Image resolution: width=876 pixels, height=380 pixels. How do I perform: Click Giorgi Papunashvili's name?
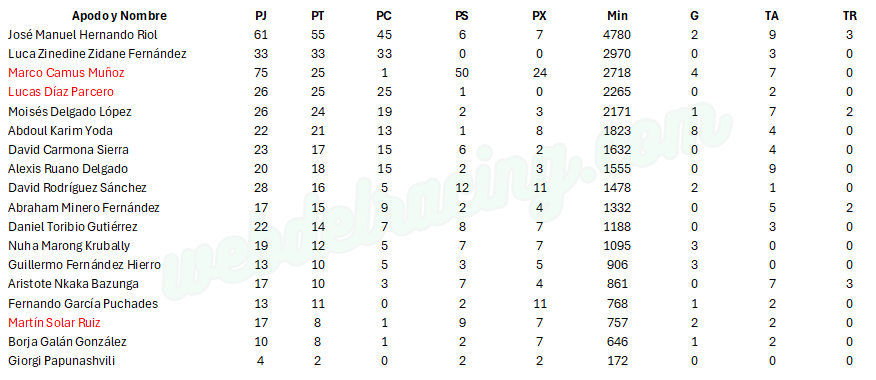coord(61,361)
